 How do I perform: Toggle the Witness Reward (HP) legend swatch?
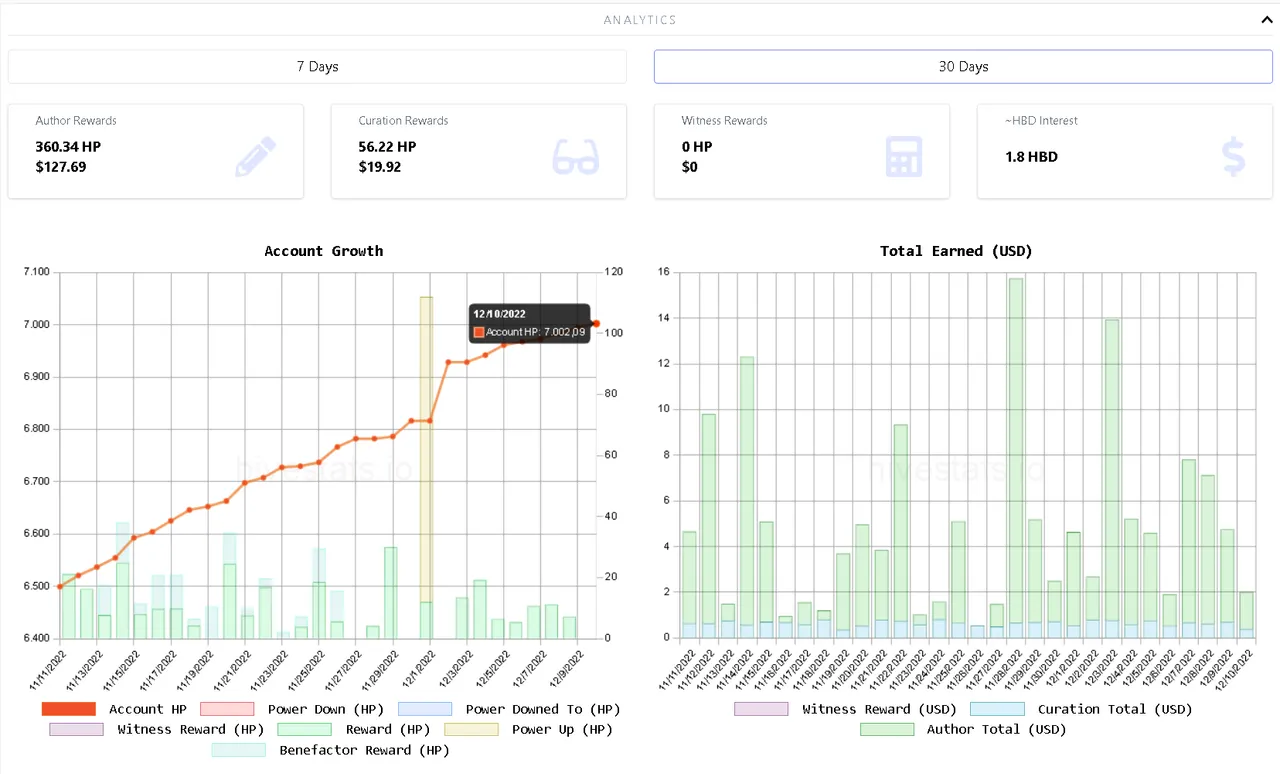(x=76, y=729)
